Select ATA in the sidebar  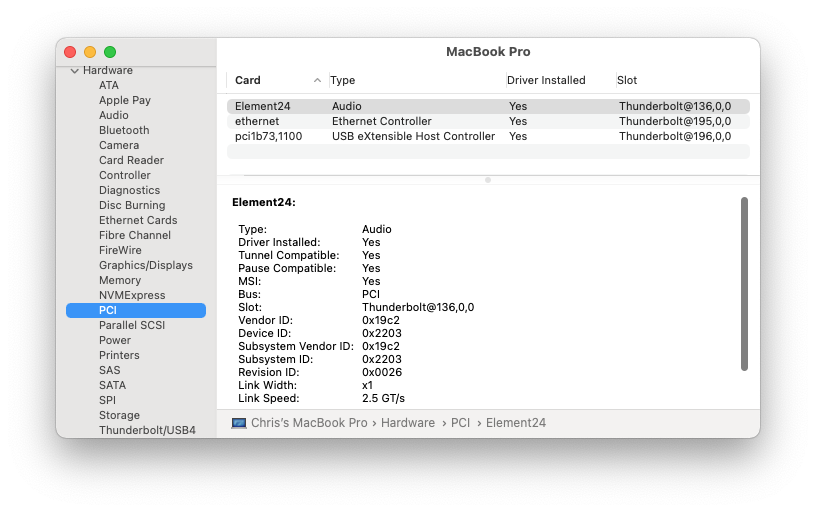109,85
